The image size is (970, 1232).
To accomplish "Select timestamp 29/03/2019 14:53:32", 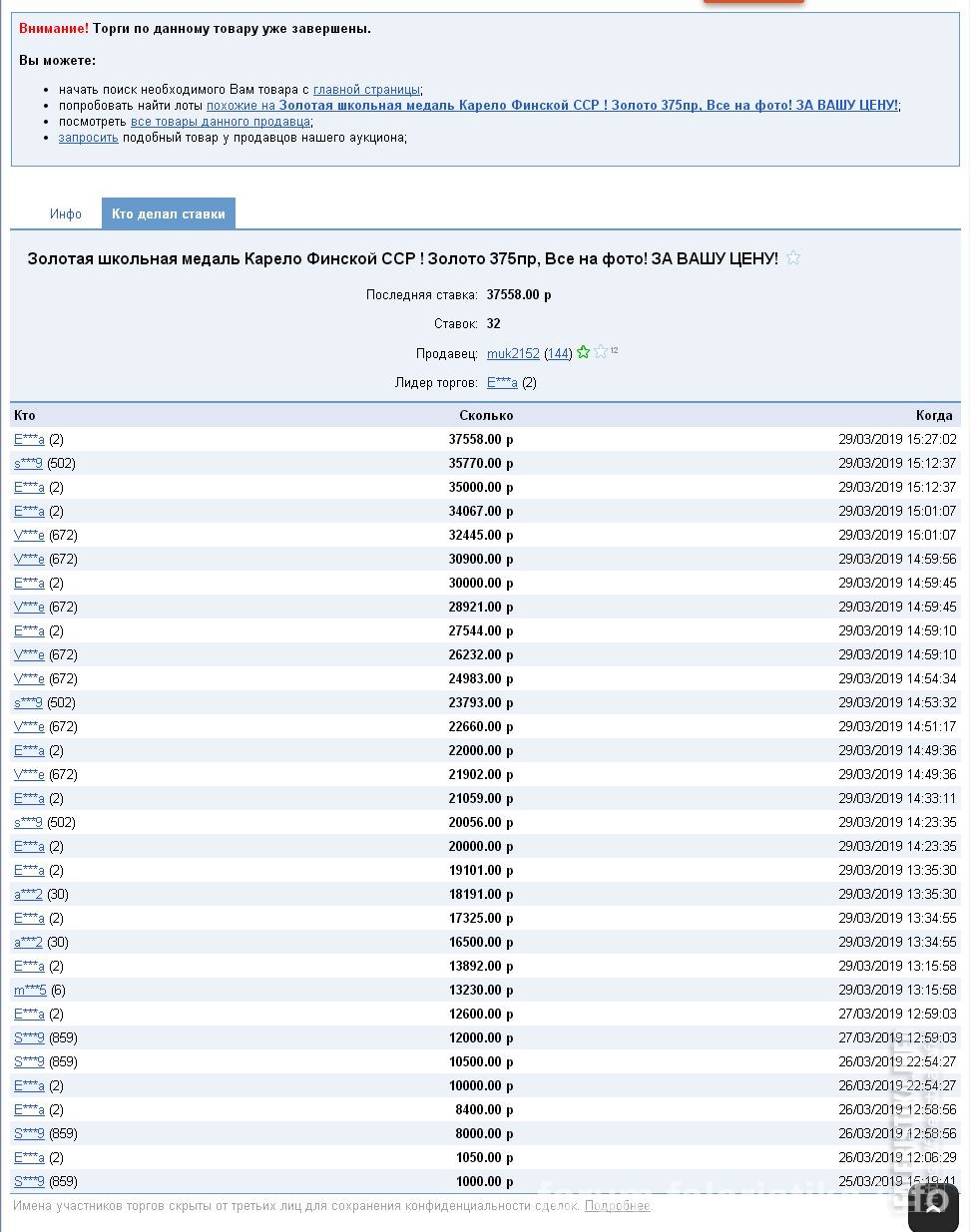I will pyautogui.click(x=897, y=702).
